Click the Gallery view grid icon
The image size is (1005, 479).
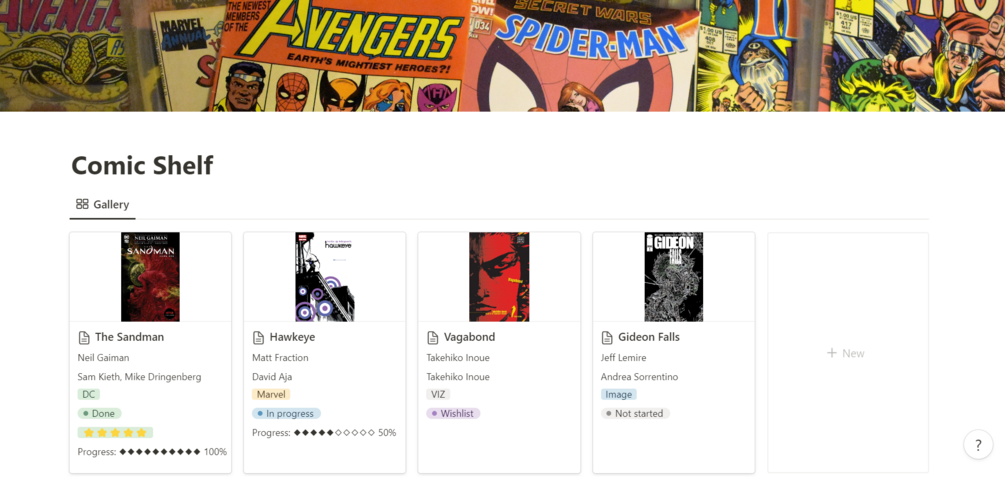[x=82, y=205]
